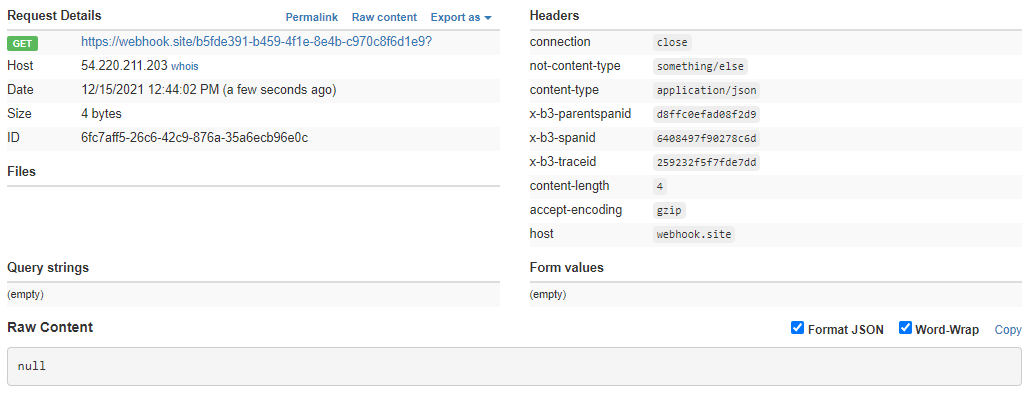This screenshot has height=396, width=1030.
Task: Open the webhook.site request URL
Action: tap(256, 42)
